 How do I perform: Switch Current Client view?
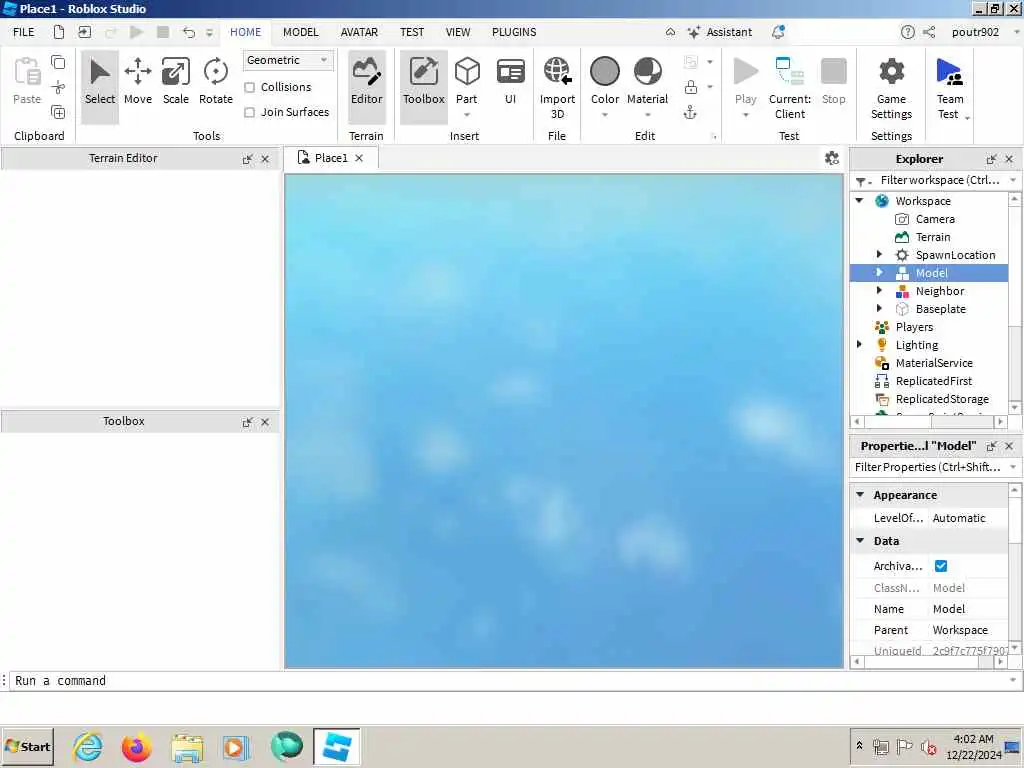click(790, 88)
